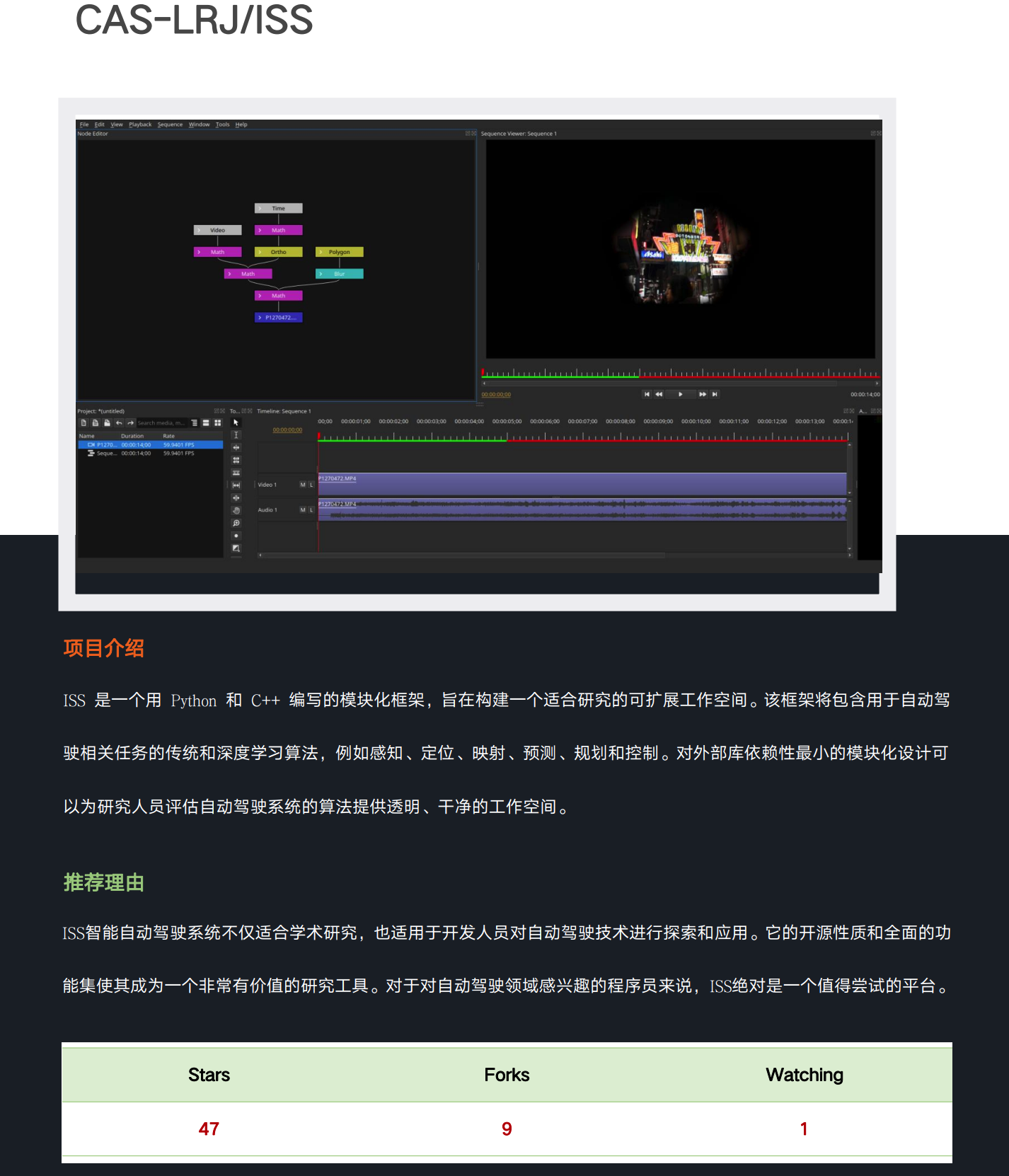
Task: Expand the Blur node chevron
Action: pos(321,274)
